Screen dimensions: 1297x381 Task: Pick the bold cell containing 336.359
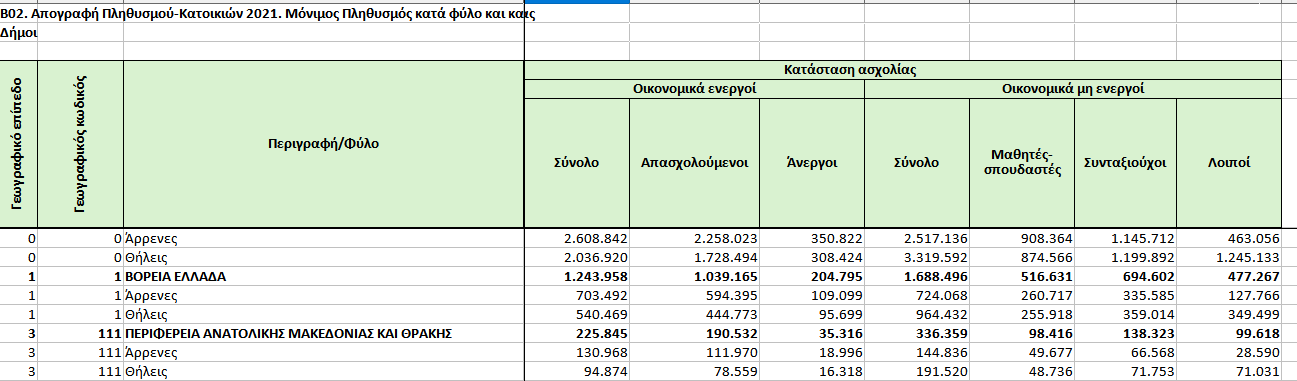point(917,334)
